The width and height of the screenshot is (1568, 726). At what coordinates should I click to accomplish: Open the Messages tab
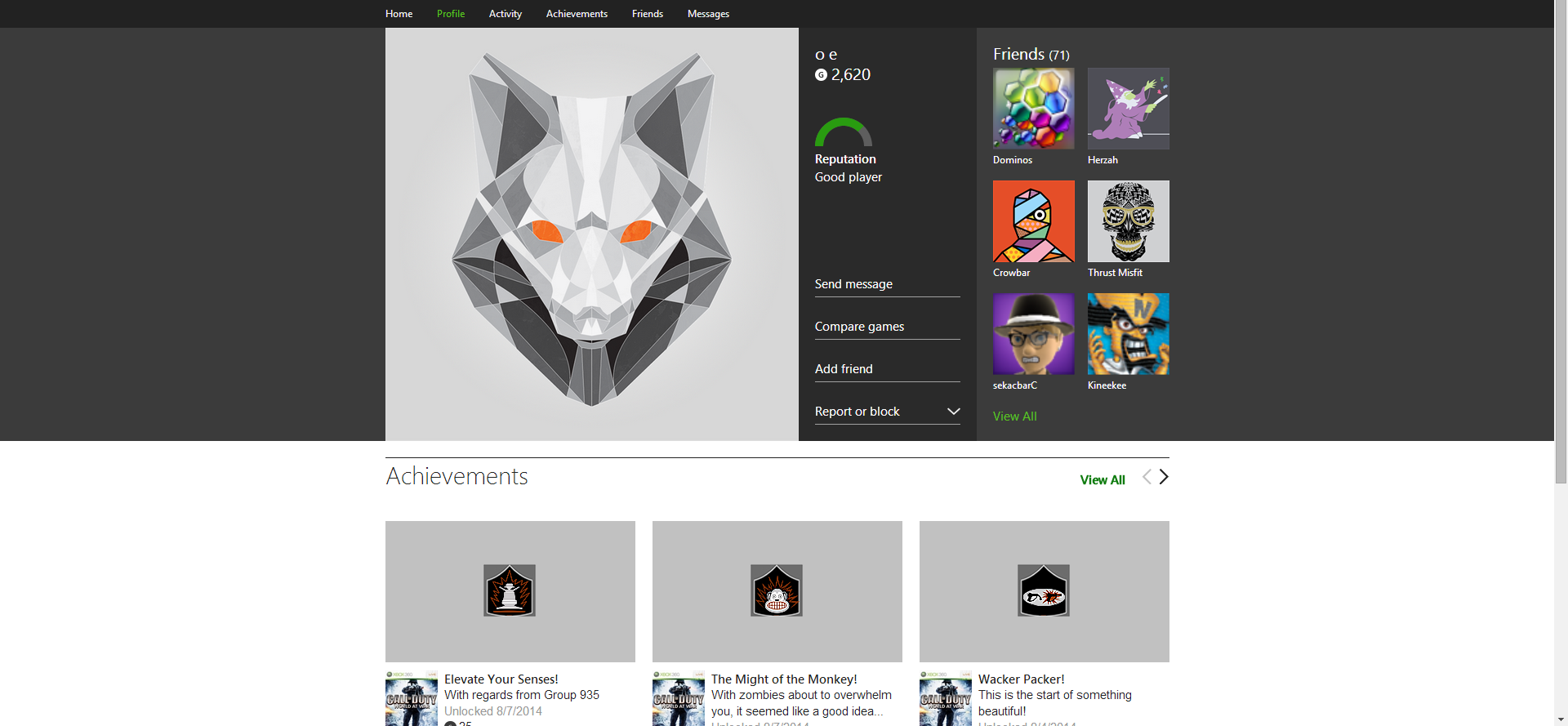(708, 14)
